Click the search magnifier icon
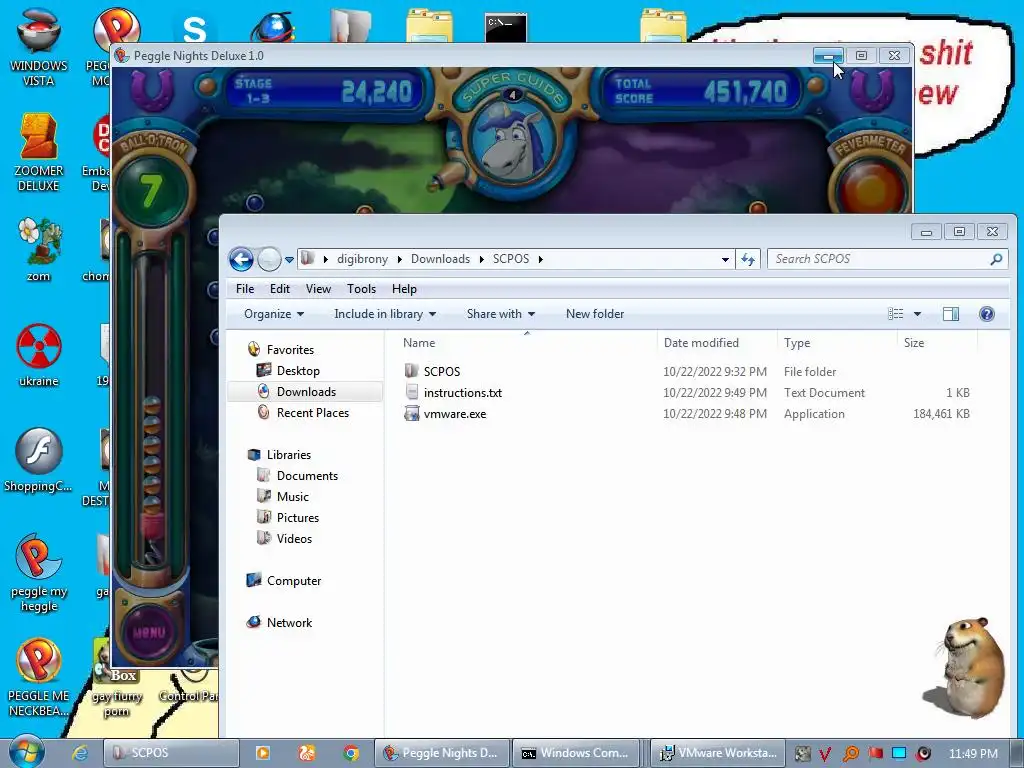Image resolution: width=1024 pixels, height=768 pixels. pyautogui.click(x=996, y=259)
